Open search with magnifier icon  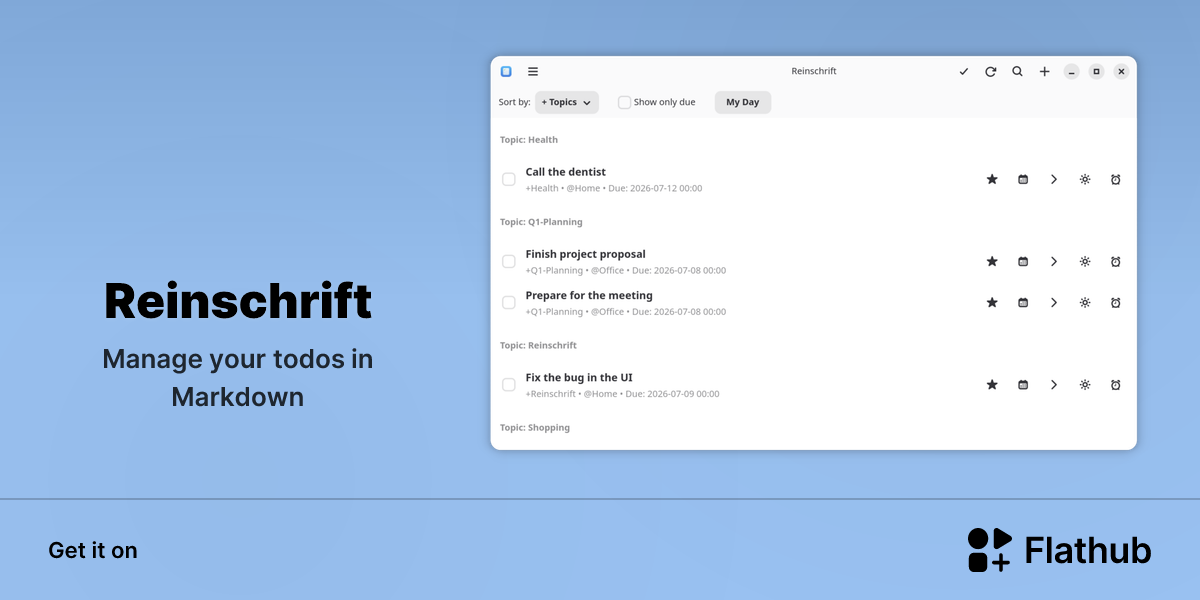1017,71
